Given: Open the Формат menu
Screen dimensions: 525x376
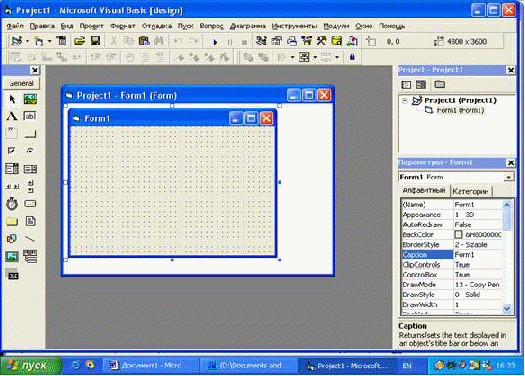Looking at the screenshot, I should pos(123,26).
